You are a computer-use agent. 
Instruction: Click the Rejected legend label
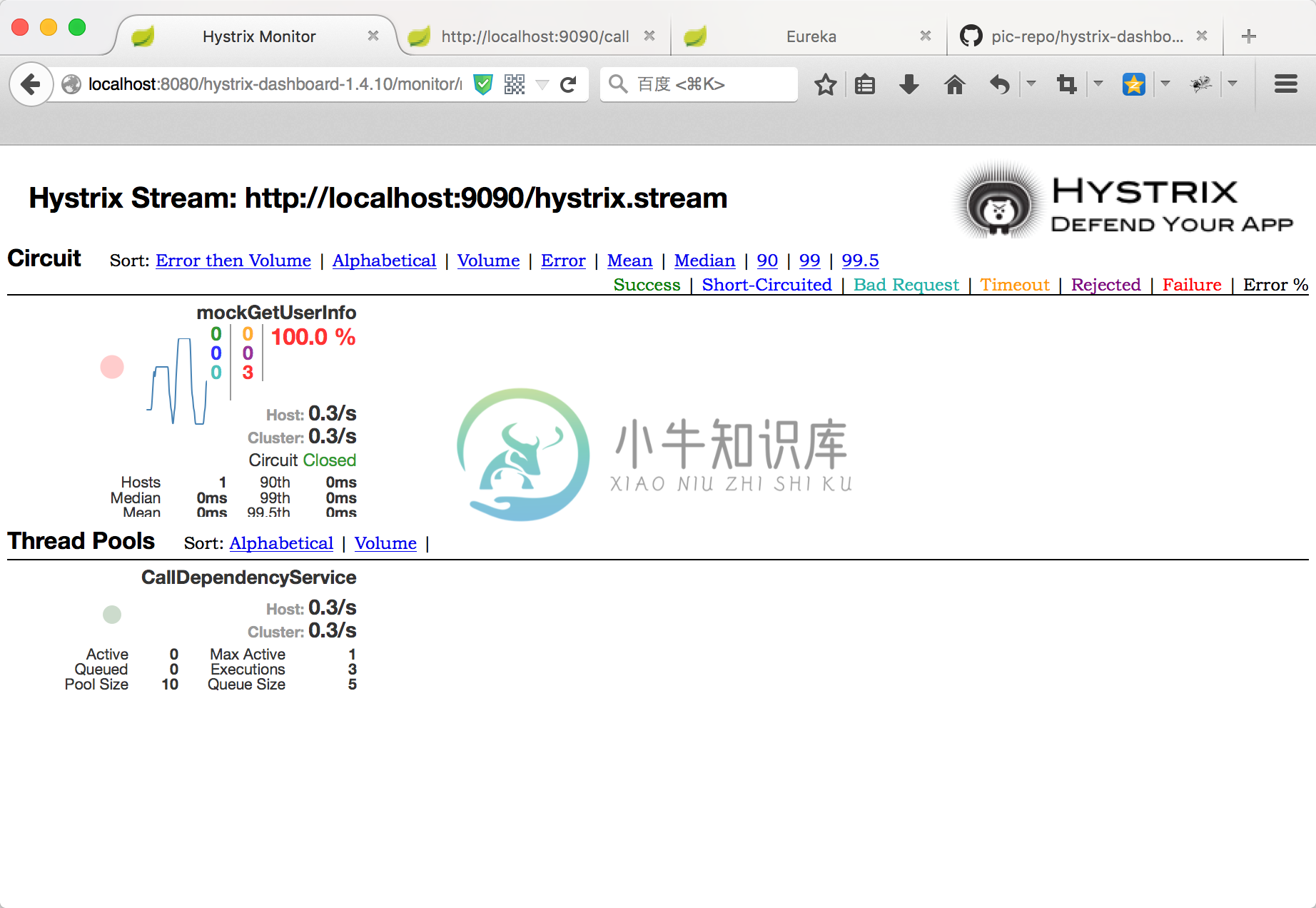(x=1105, y=285)
